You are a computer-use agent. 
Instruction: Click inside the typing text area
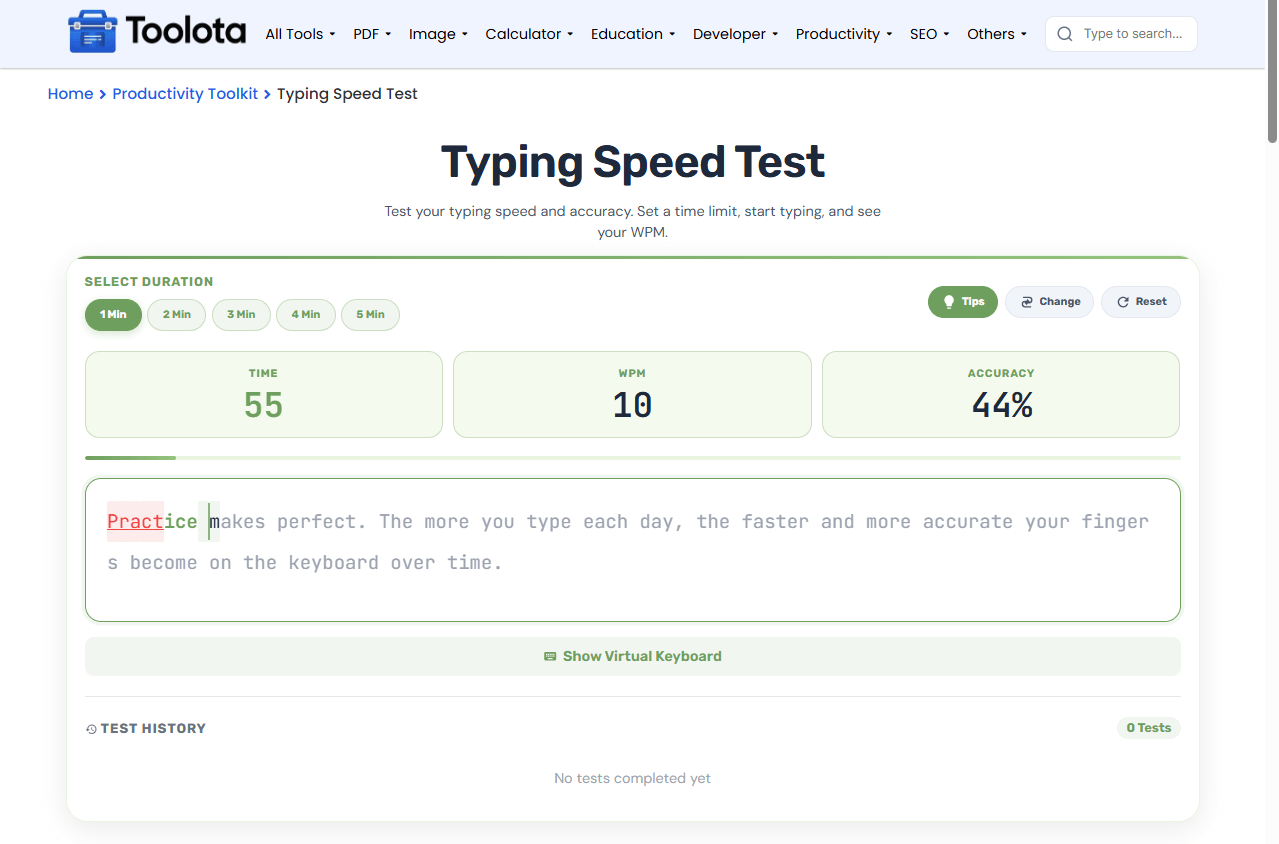pos(633,550)
